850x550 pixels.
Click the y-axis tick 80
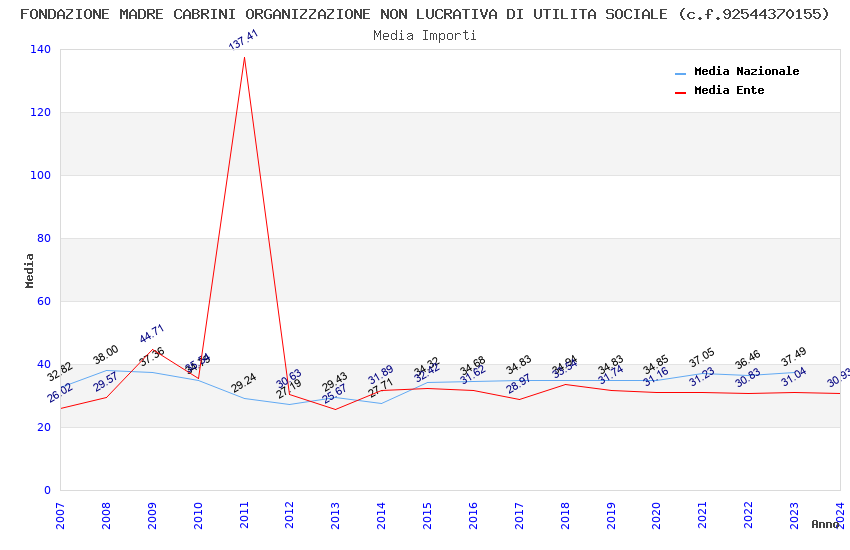click(x=44, y=238)
